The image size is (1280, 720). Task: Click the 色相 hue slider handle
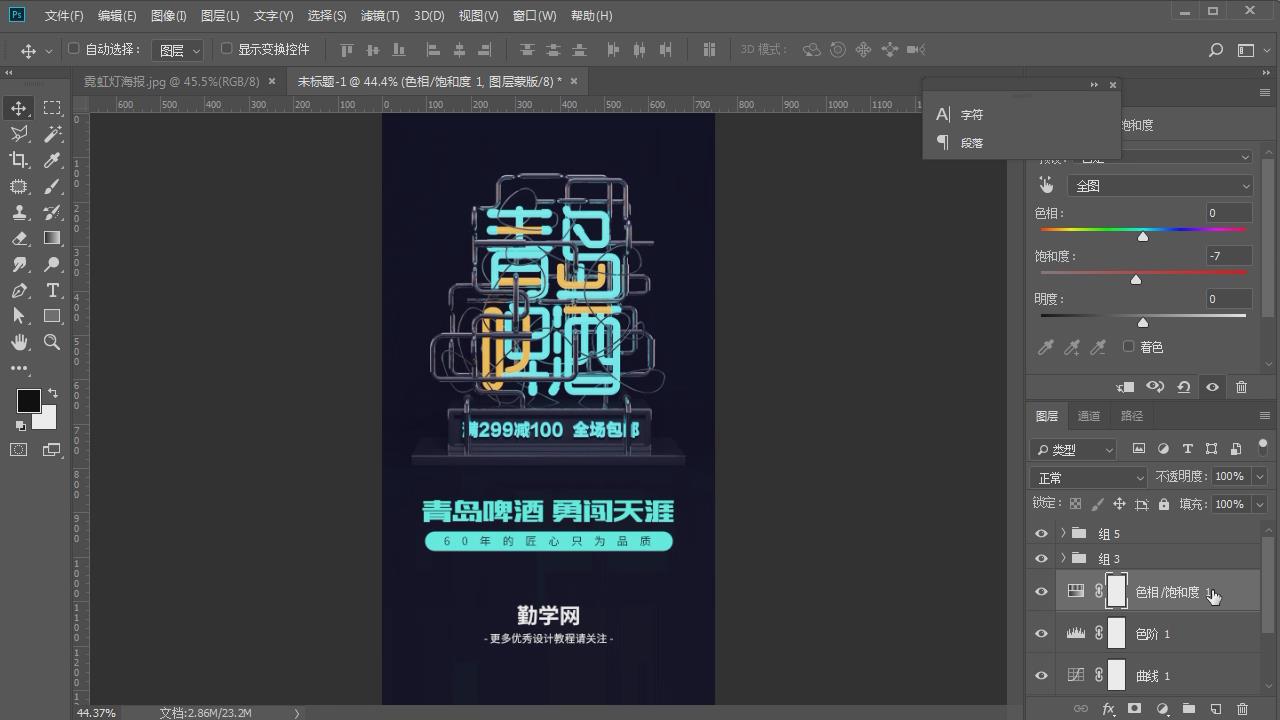pos(1143,237)
